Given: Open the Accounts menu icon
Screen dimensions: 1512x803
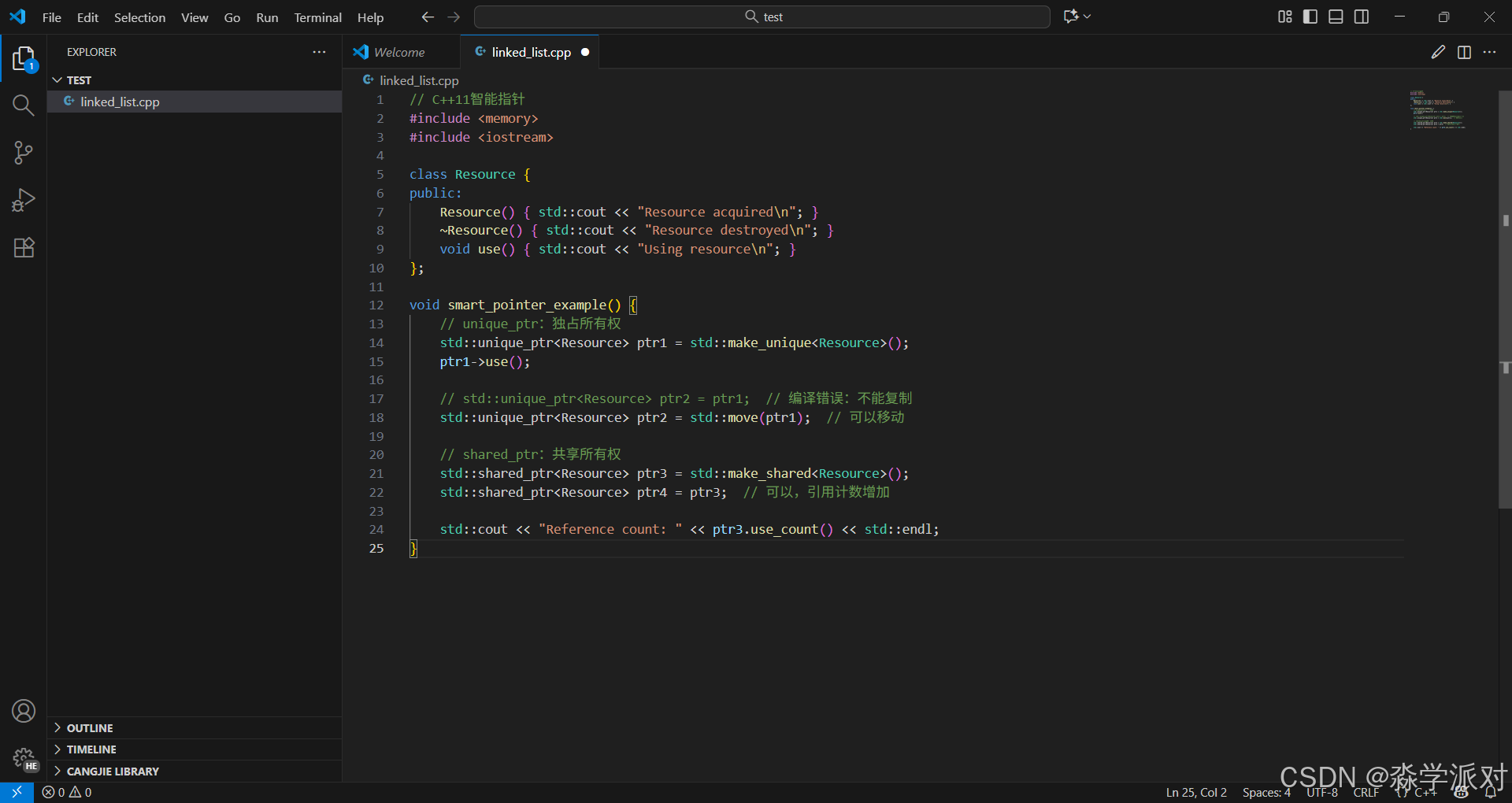Looking at the screenshot, I should pyautogui.click(x=24, y=711).
